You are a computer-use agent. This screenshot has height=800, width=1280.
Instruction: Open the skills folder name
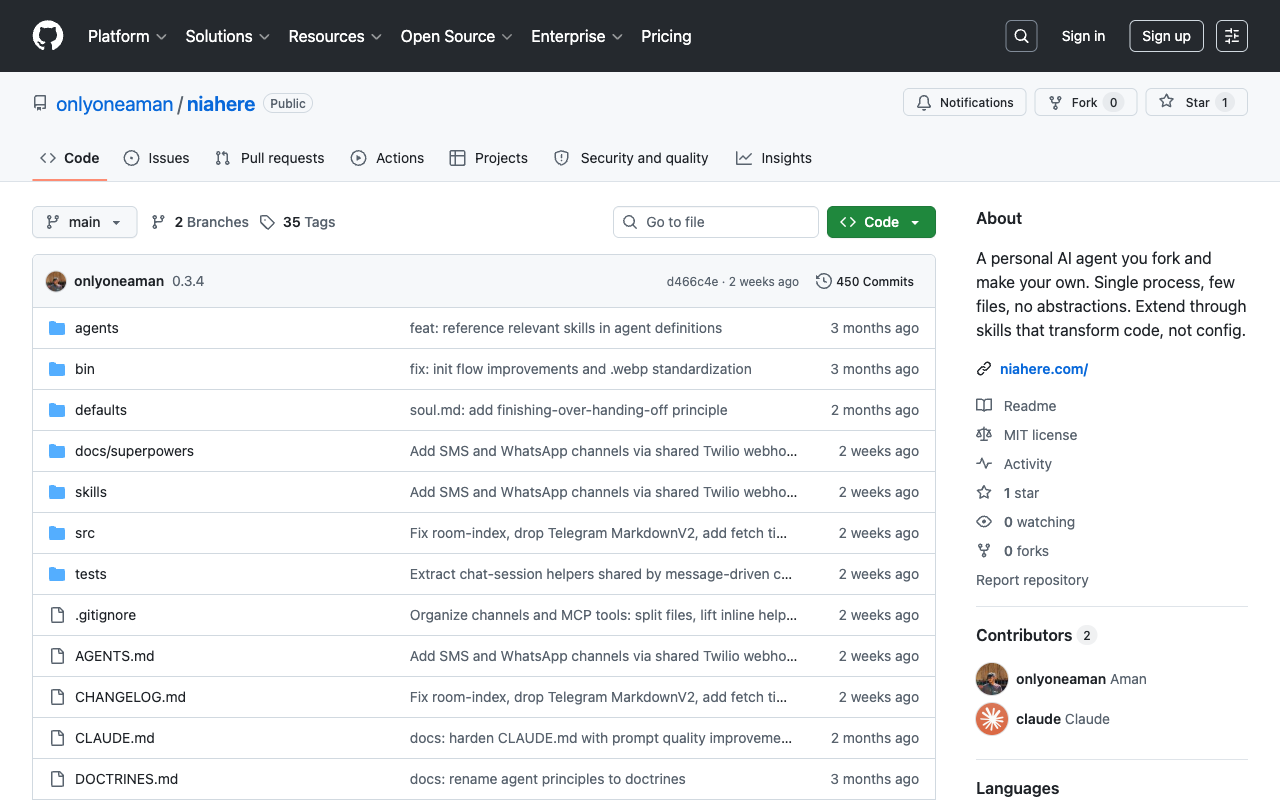click(x=91, y=492)
